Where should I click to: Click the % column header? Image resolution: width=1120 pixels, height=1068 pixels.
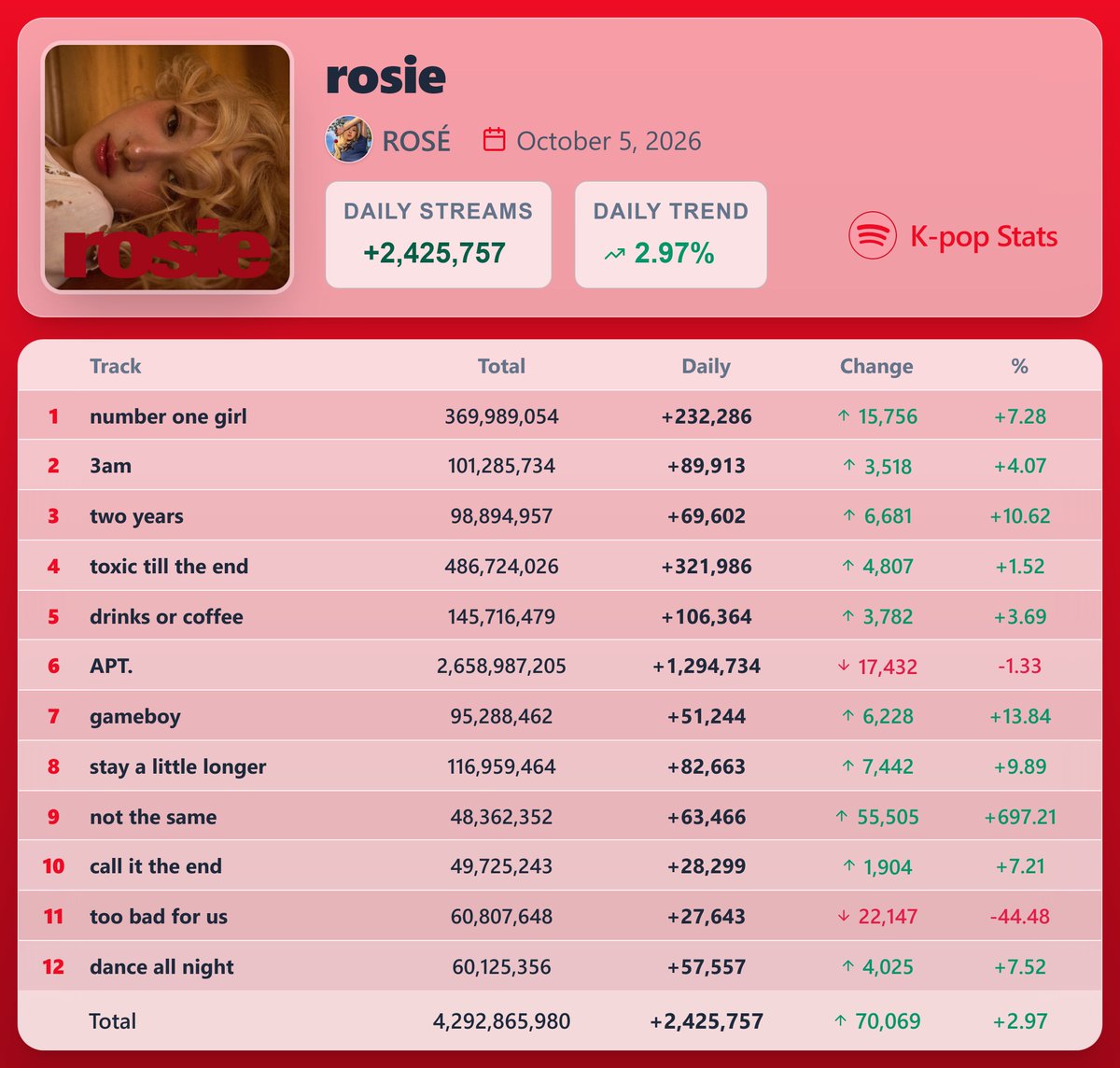point(1020,366)
